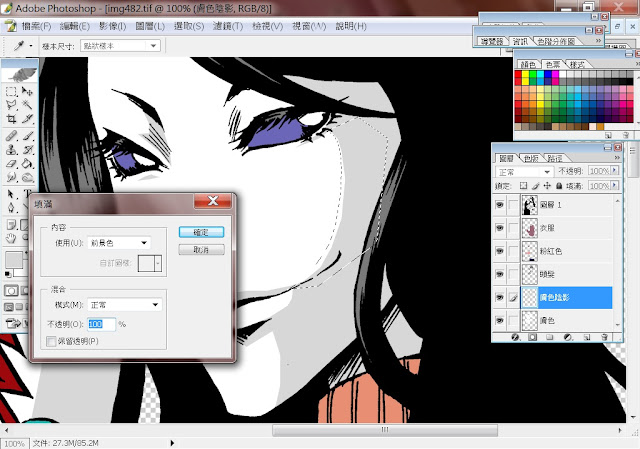Viewport: 640px width, 449px height.
Task: Hide the 膚色 layer
Action: [x=500, y=320]
